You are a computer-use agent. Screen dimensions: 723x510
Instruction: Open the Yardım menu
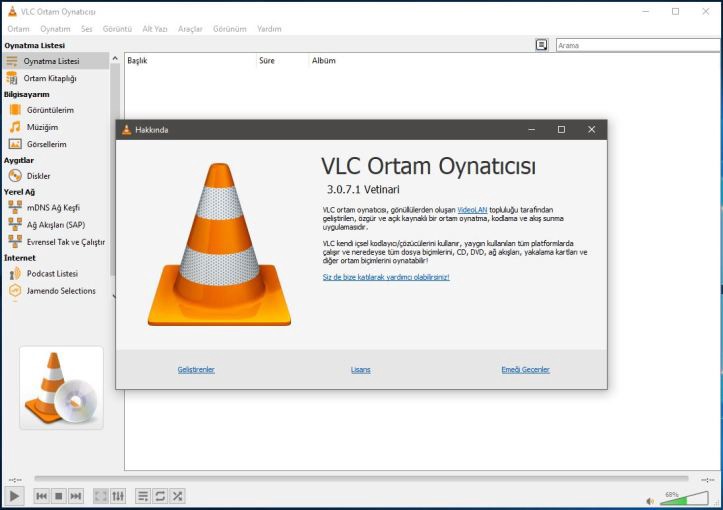(269, 29)
